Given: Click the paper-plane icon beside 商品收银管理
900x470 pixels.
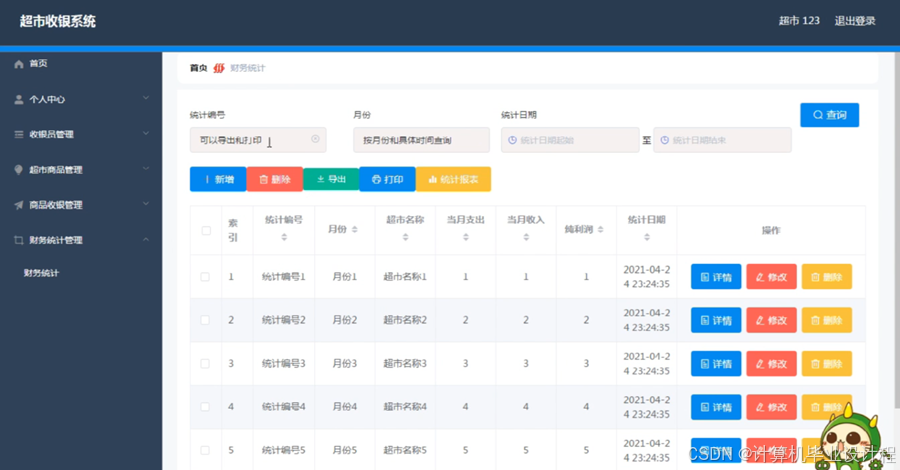Looking at the screenshot, I should click(x=19, y=205).
